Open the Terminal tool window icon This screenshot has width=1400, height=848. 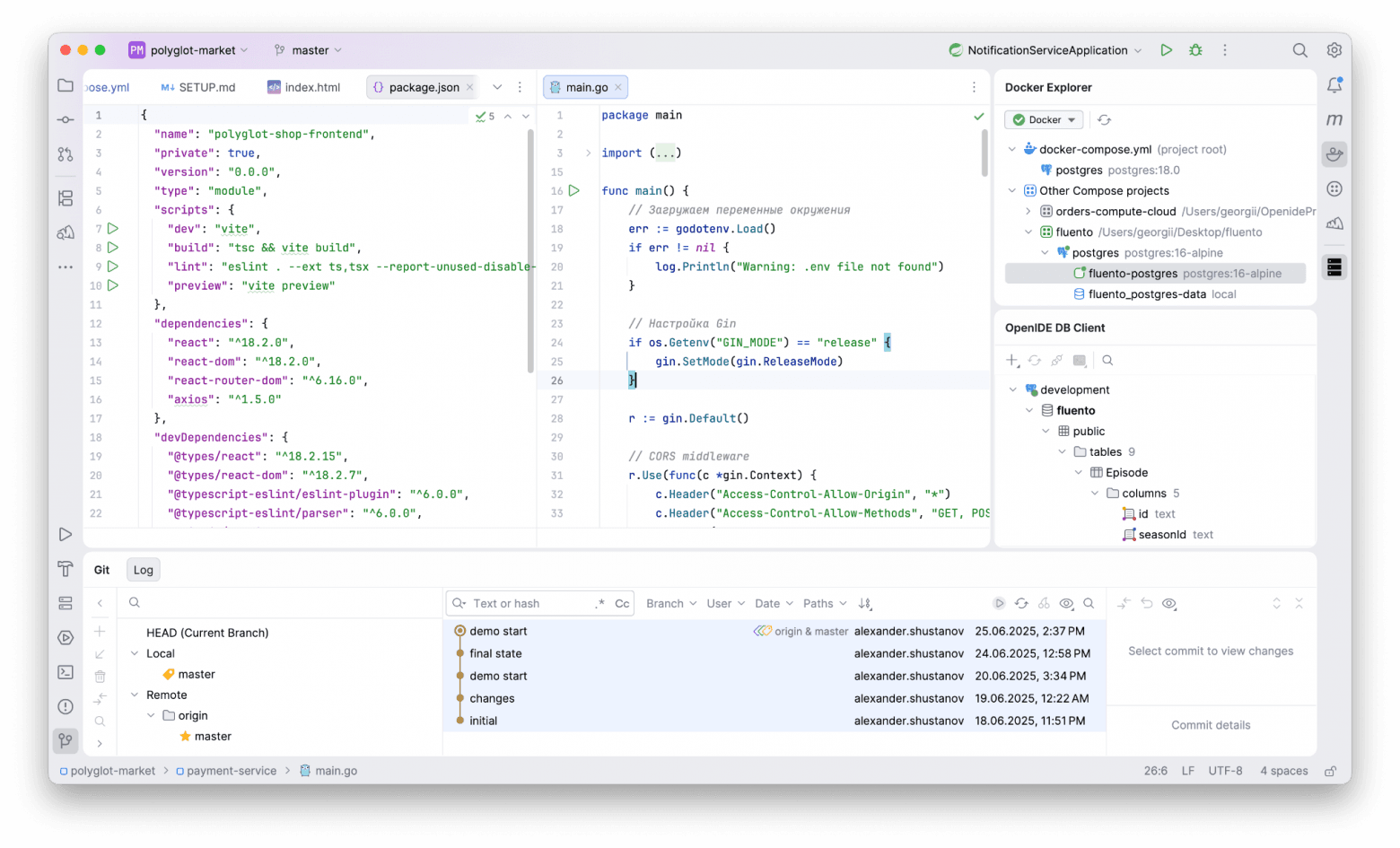(x=66, y=672)
